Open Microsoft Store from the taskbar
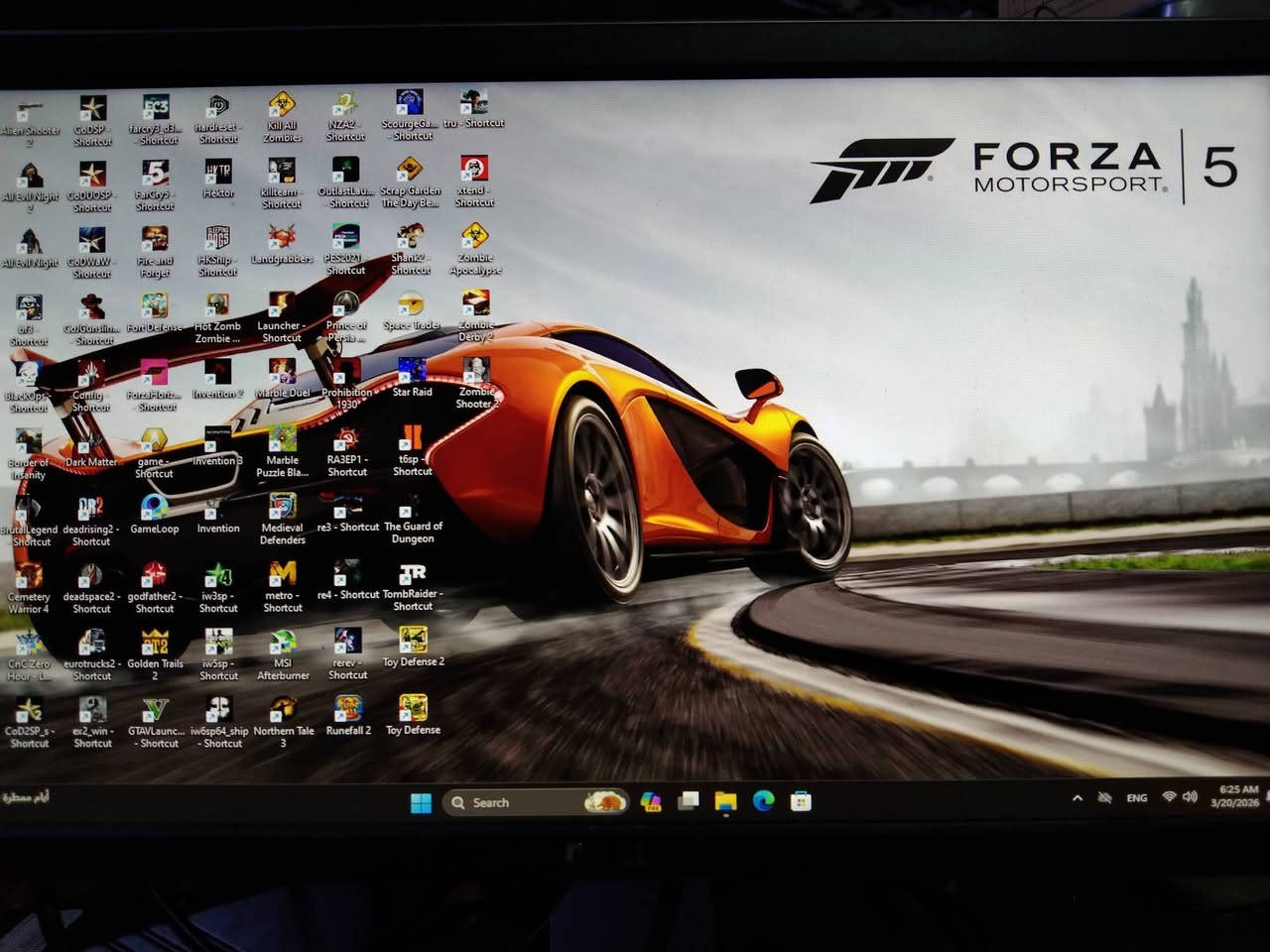The height and width of the screenshot is (952, 1270). [x=801, y=801]
